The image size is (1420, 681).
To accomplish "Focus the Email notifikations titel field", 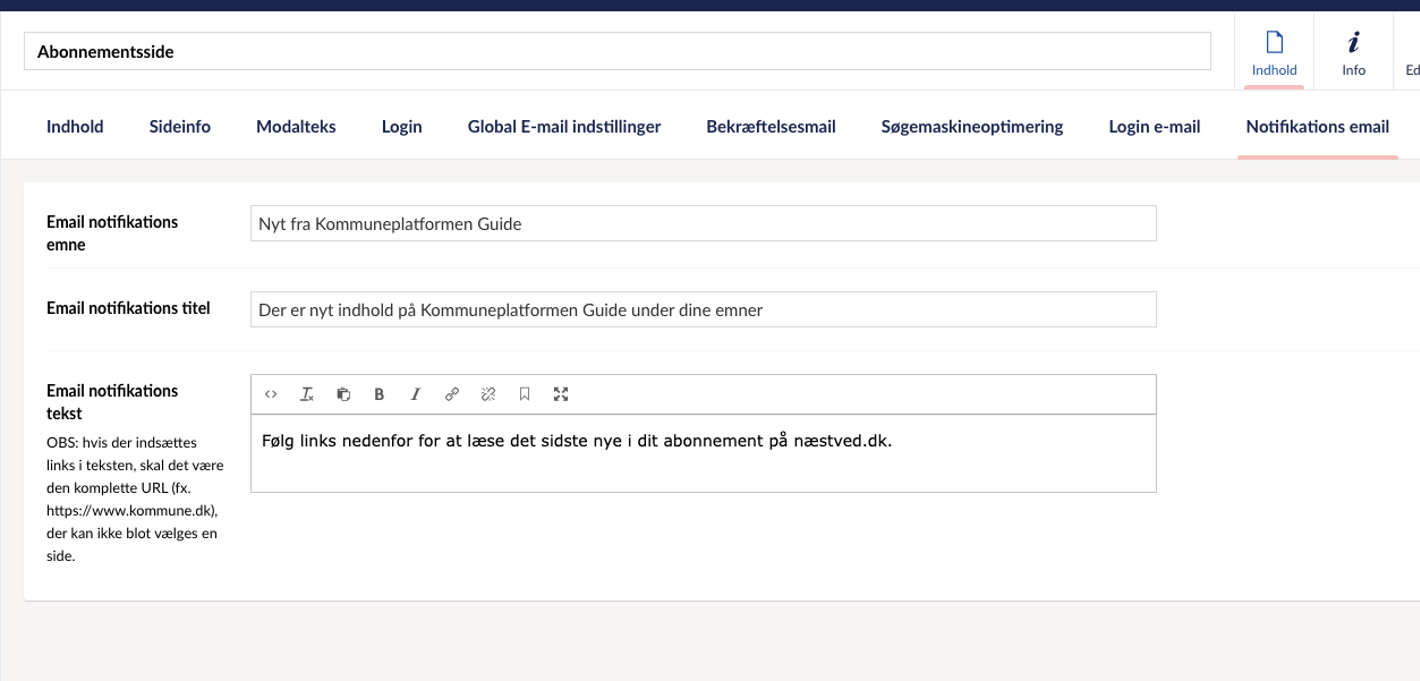I will tap(703, 309).
